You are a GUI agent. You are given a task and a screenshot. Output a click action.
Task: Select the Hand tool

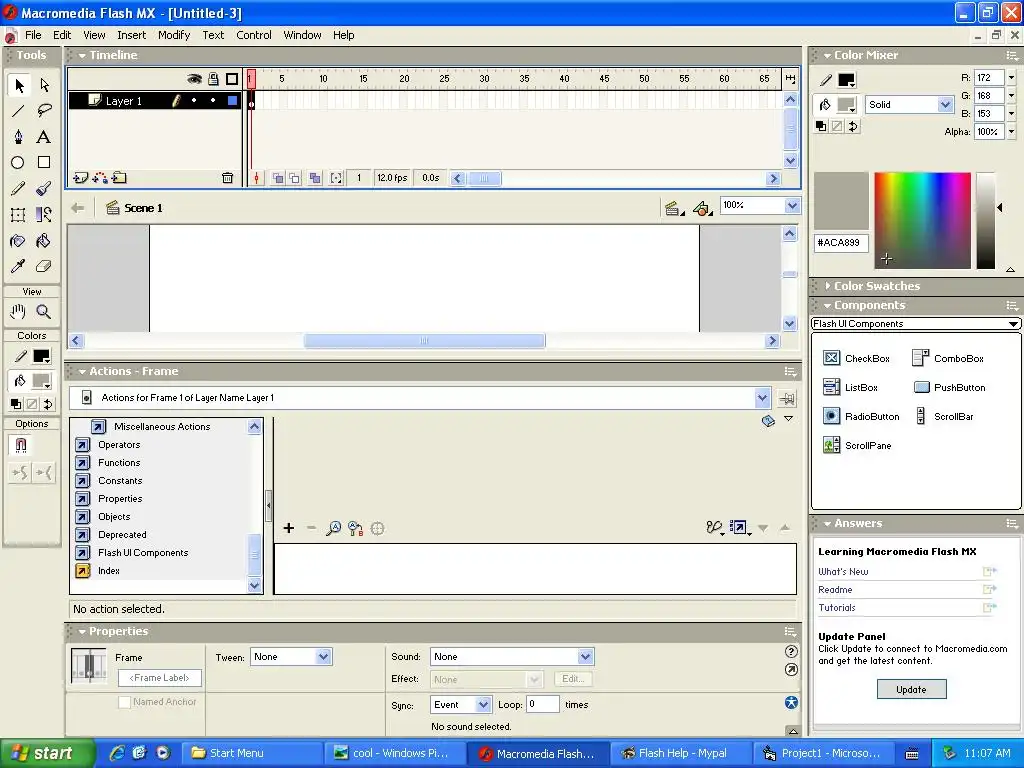18,312
